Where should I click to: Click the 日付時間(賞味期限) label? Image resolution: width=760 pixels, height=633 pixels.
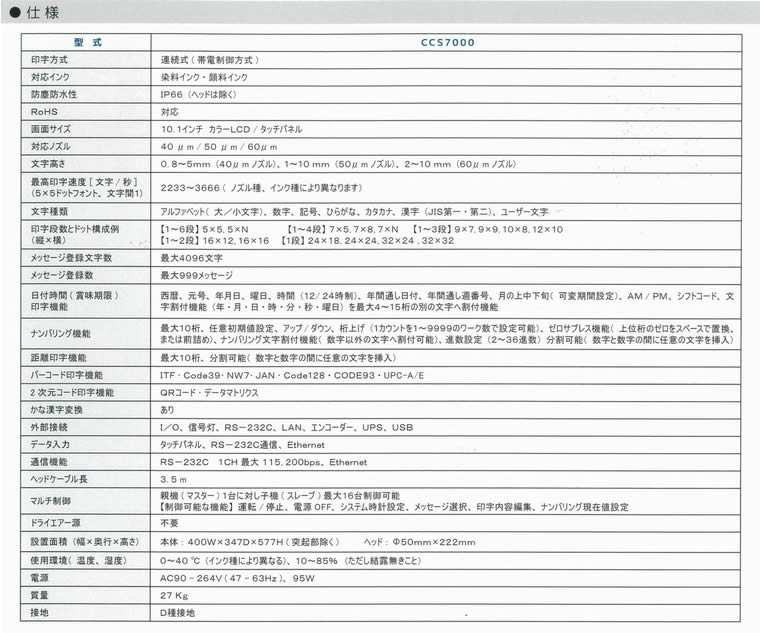tap(75, 301)
